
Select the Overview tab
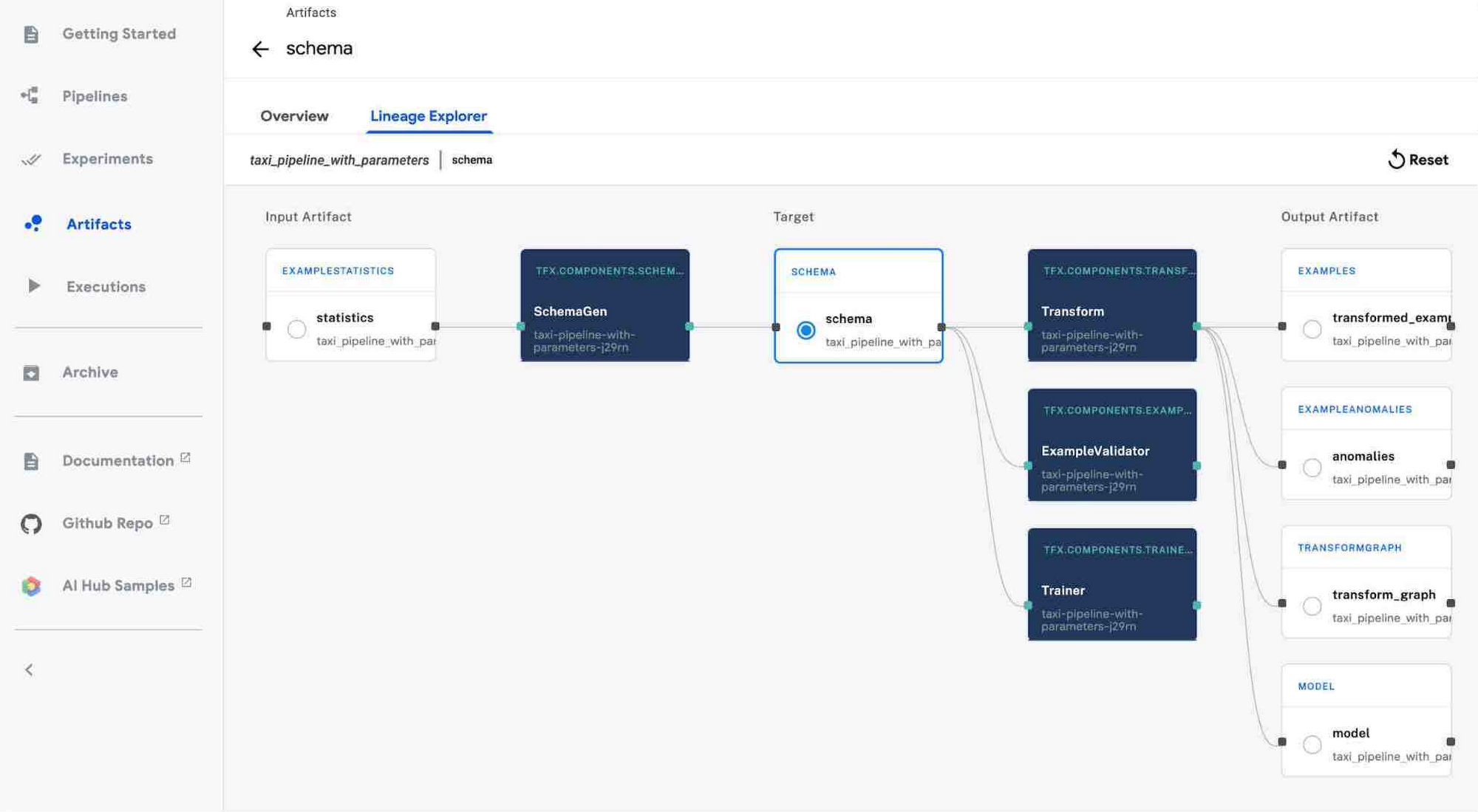coord(294,114)
